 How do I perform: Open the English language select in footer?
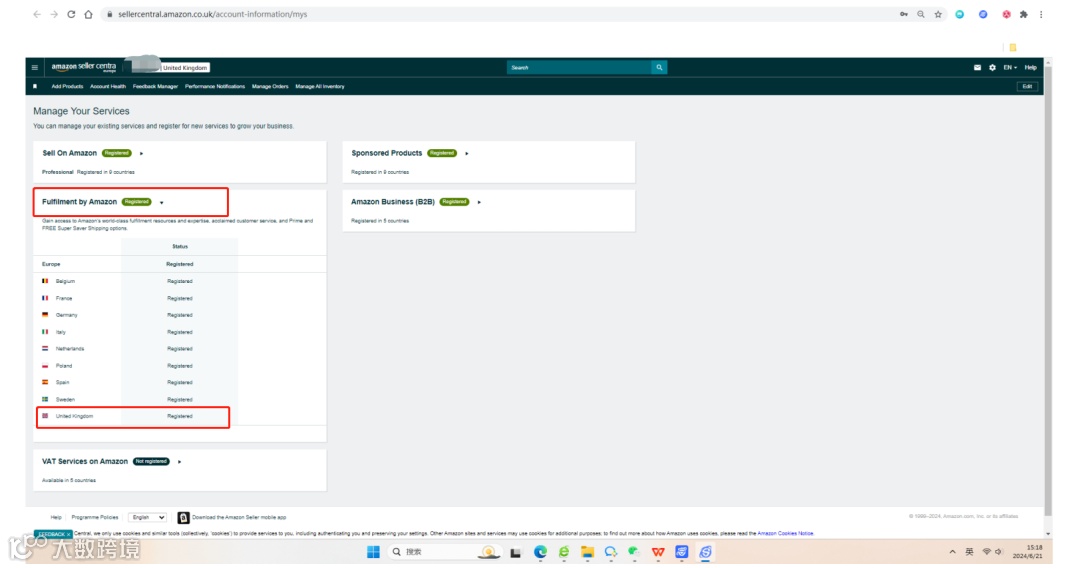[x=148, y=517]
